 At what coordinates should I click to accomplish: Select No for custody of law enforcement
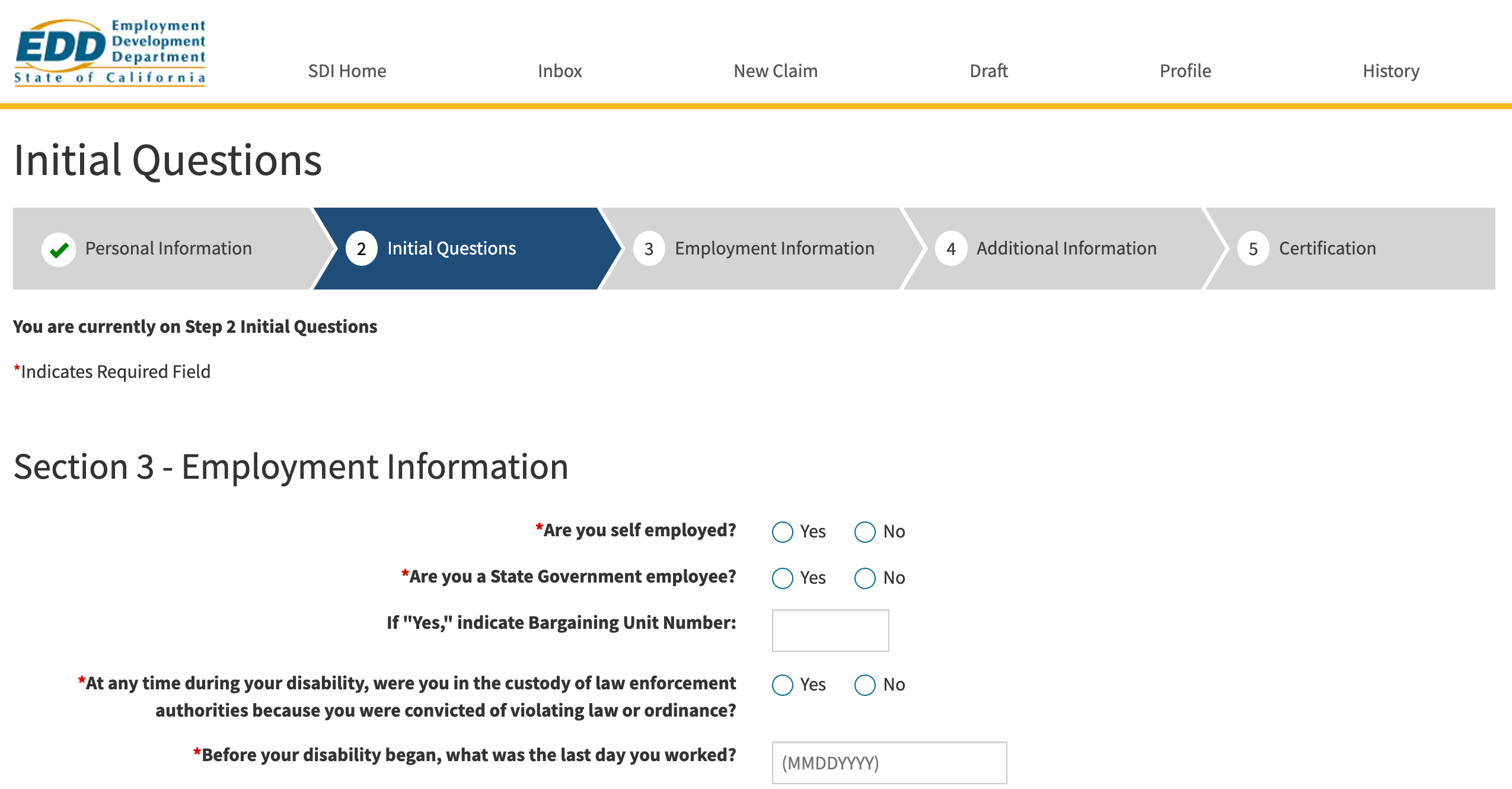[x=865, y=685]
